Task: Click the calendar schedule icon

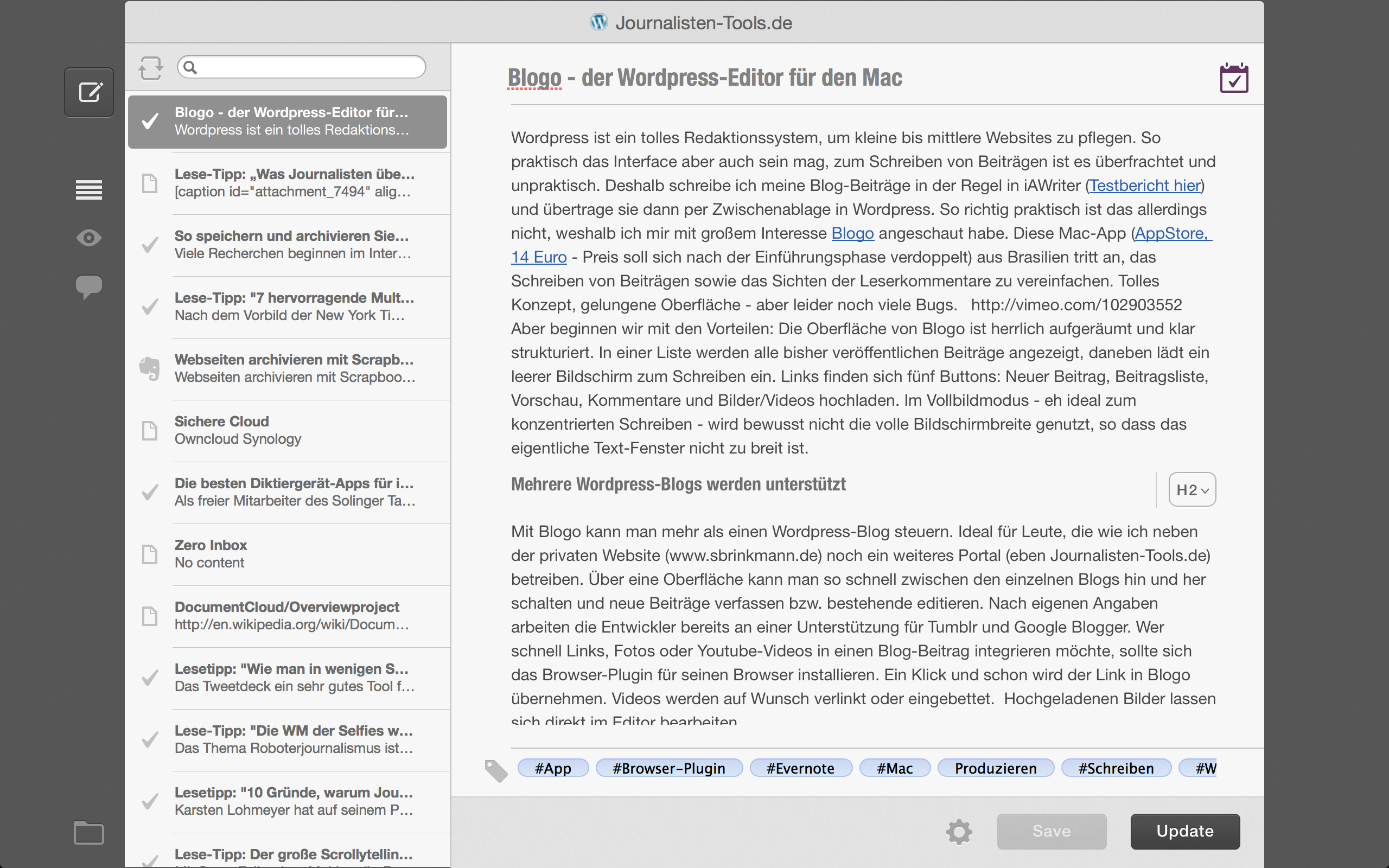Action: 1233,78
